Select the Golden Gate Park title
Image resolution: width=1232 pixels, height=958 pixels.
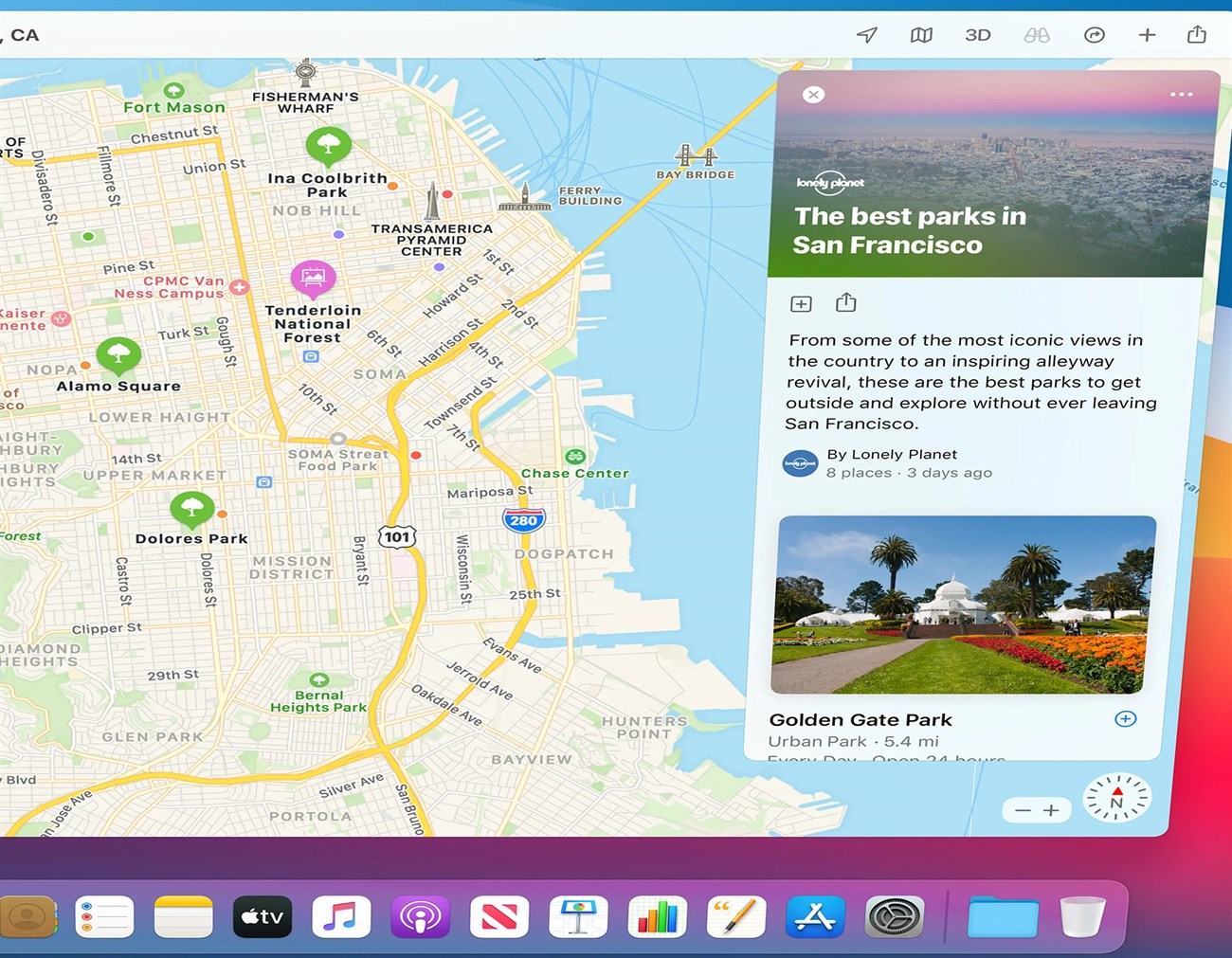861,720
